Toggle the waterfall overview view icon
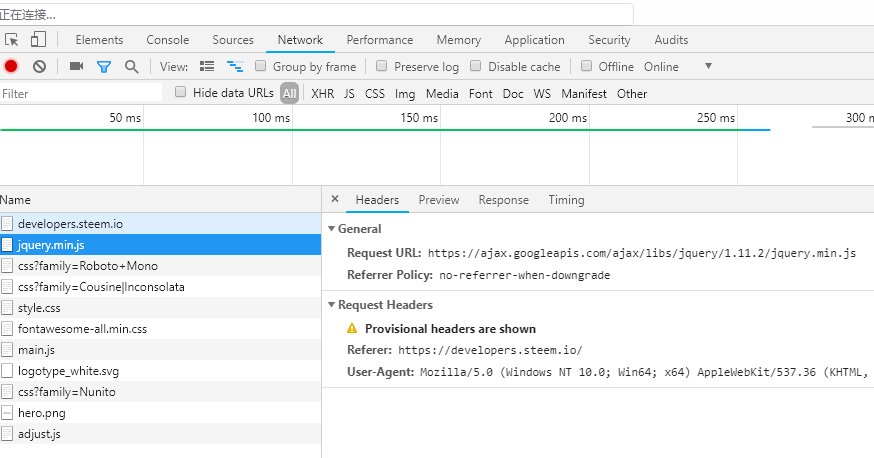 pos(235,66)
